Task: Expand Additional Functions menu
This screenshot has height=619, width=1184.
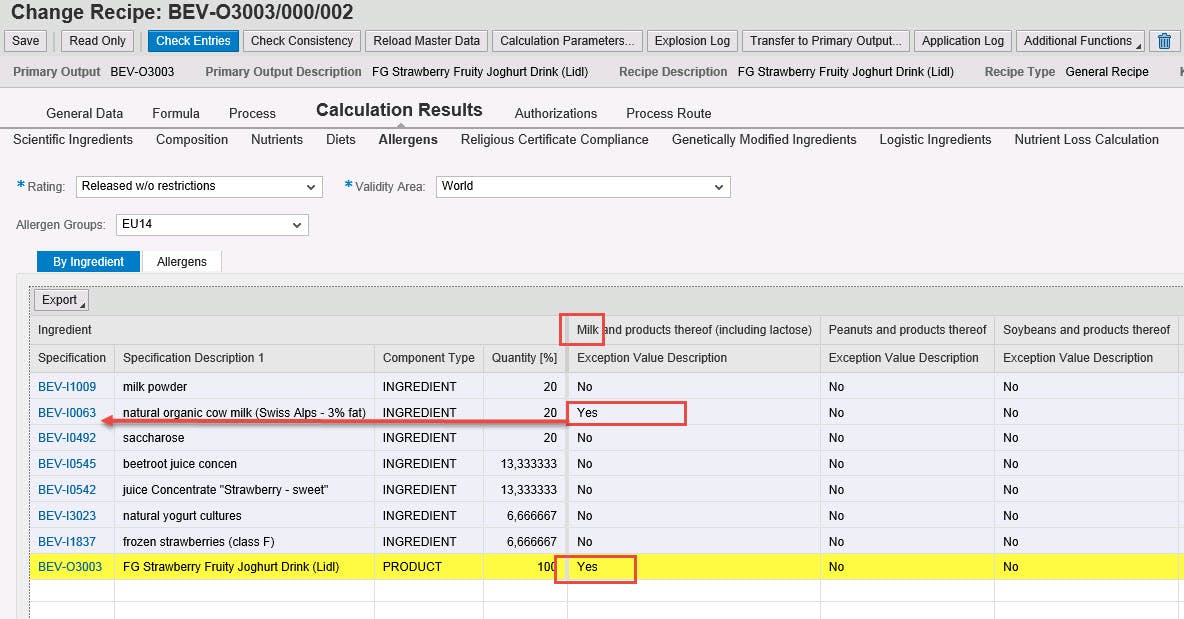Action: click(1081, 41)
